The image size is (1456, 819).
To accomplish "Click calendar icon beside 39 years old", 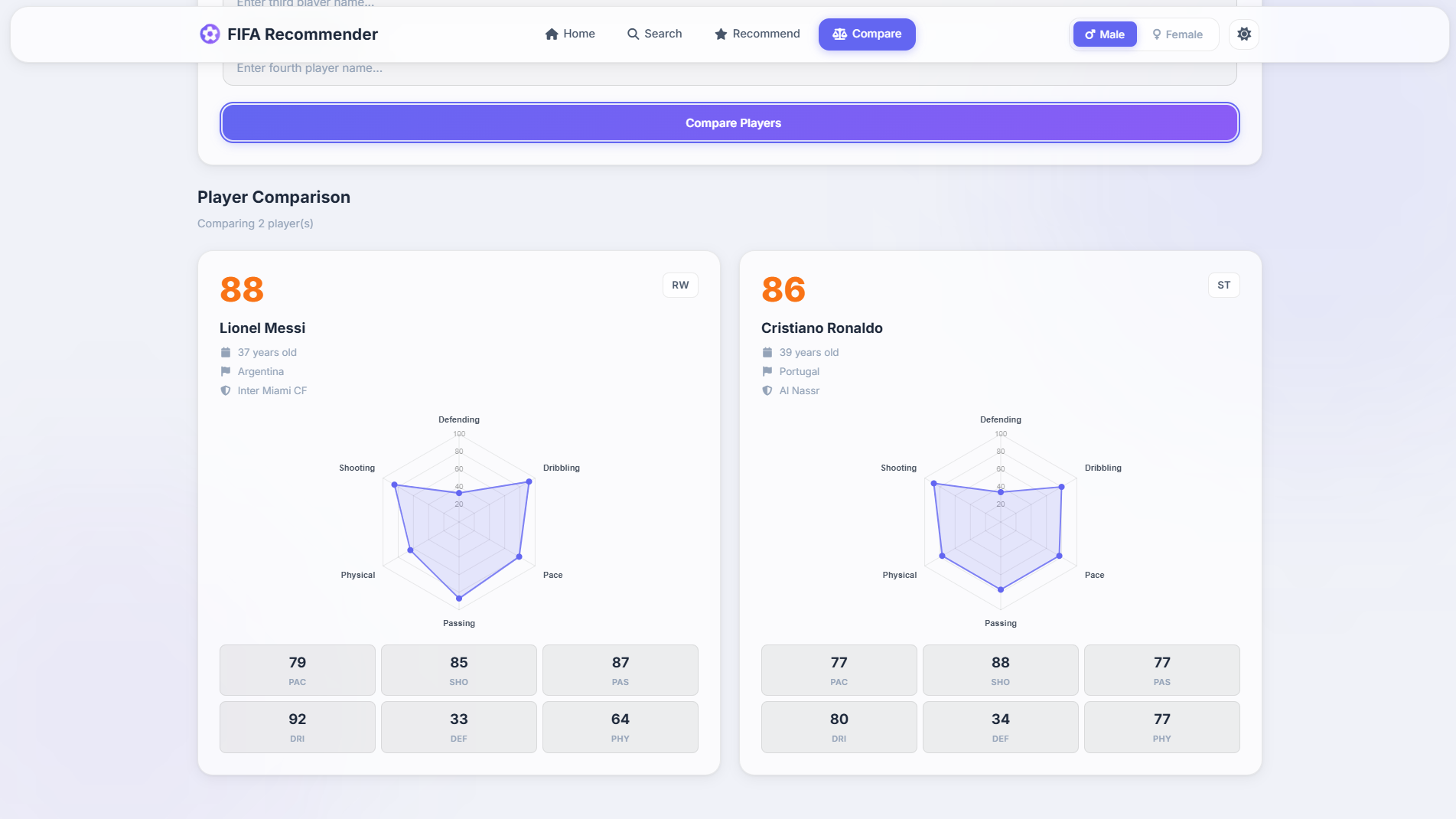I will coord(767,352).
